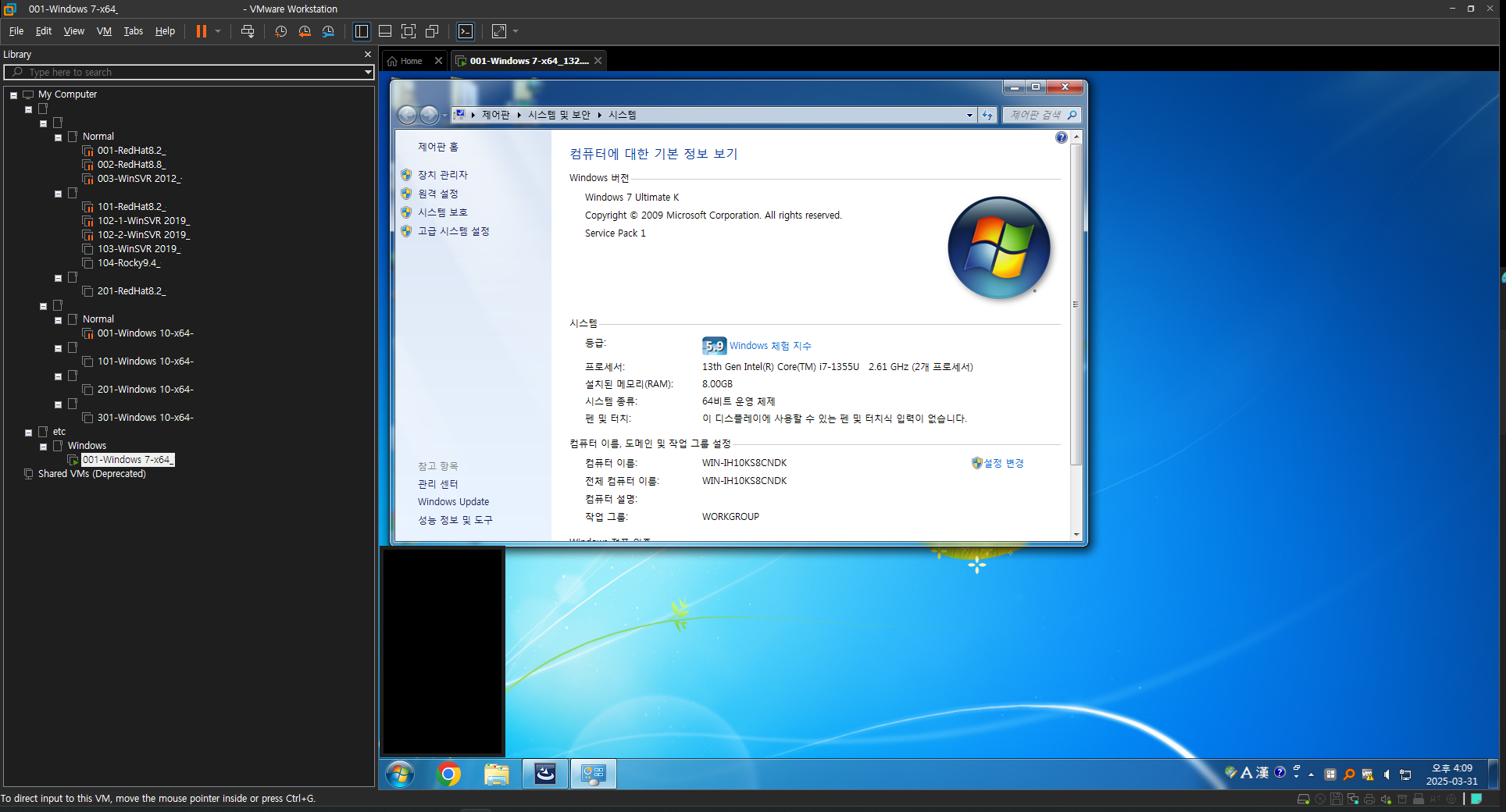Collapse the first Normal folder

click(x=58, y=137)
